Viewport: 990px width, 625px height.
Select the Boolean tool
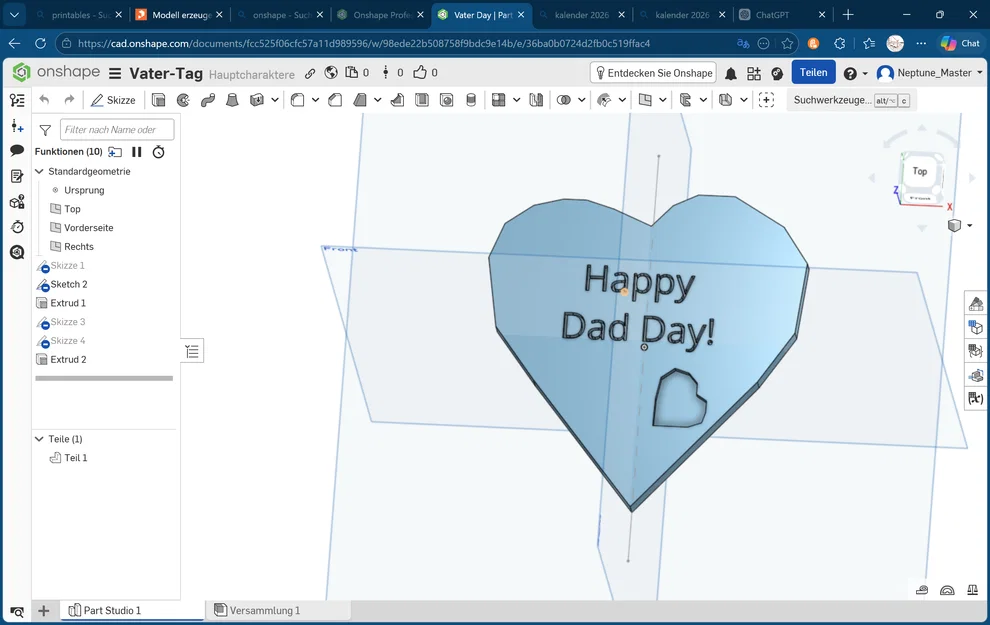[564, 100]
